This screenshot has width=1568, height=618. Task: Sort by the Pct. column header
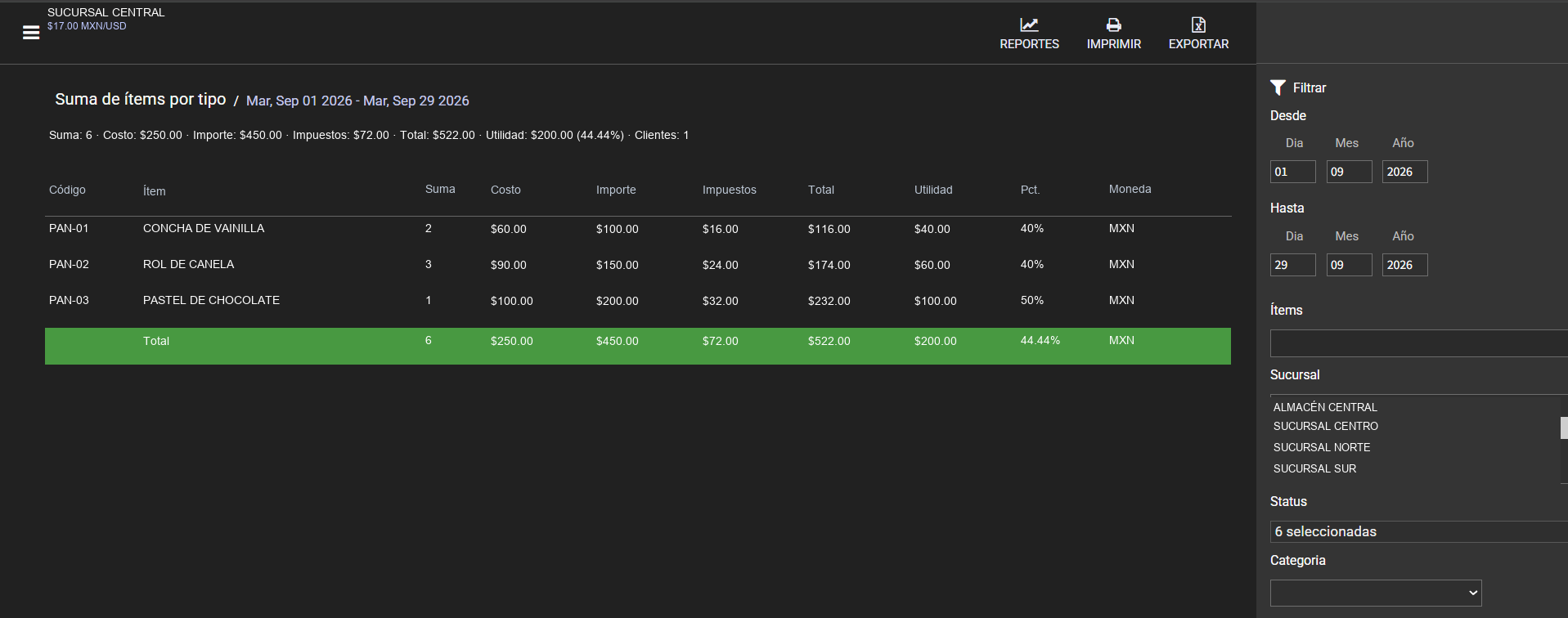click(1030, 190)
